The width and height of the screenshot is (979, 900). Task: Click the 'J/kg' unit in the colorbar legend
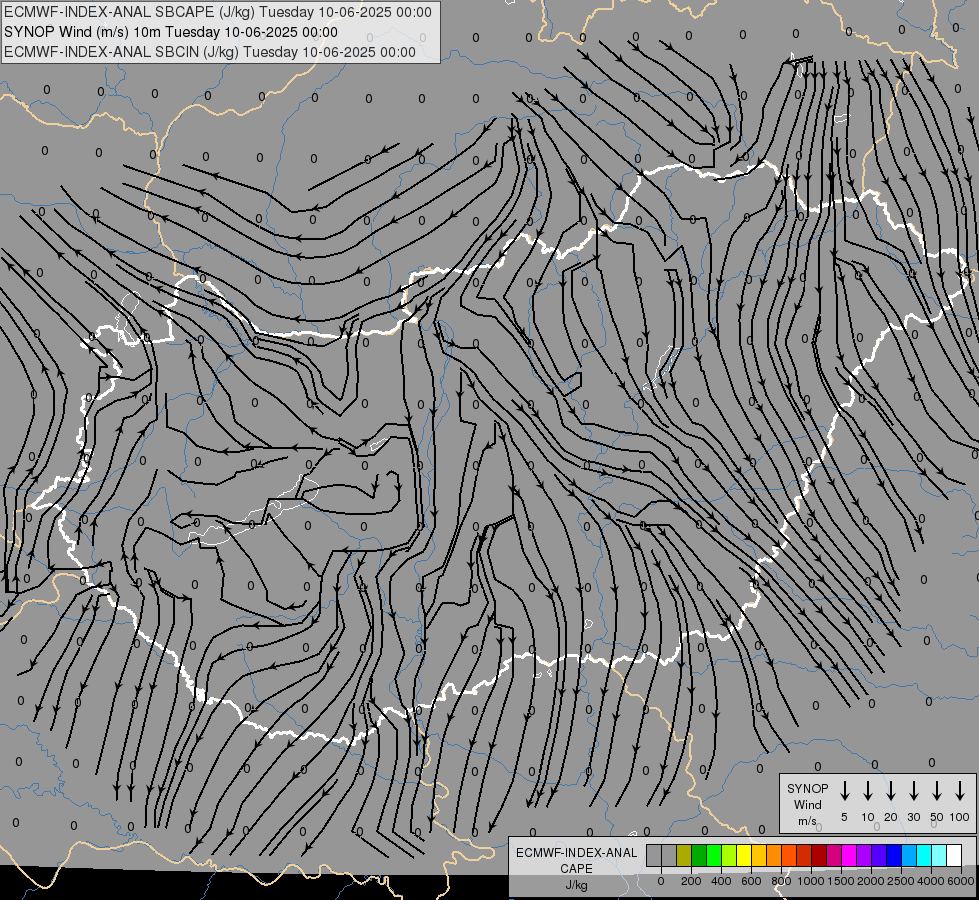pyautogui.click(x=576, y=885)
